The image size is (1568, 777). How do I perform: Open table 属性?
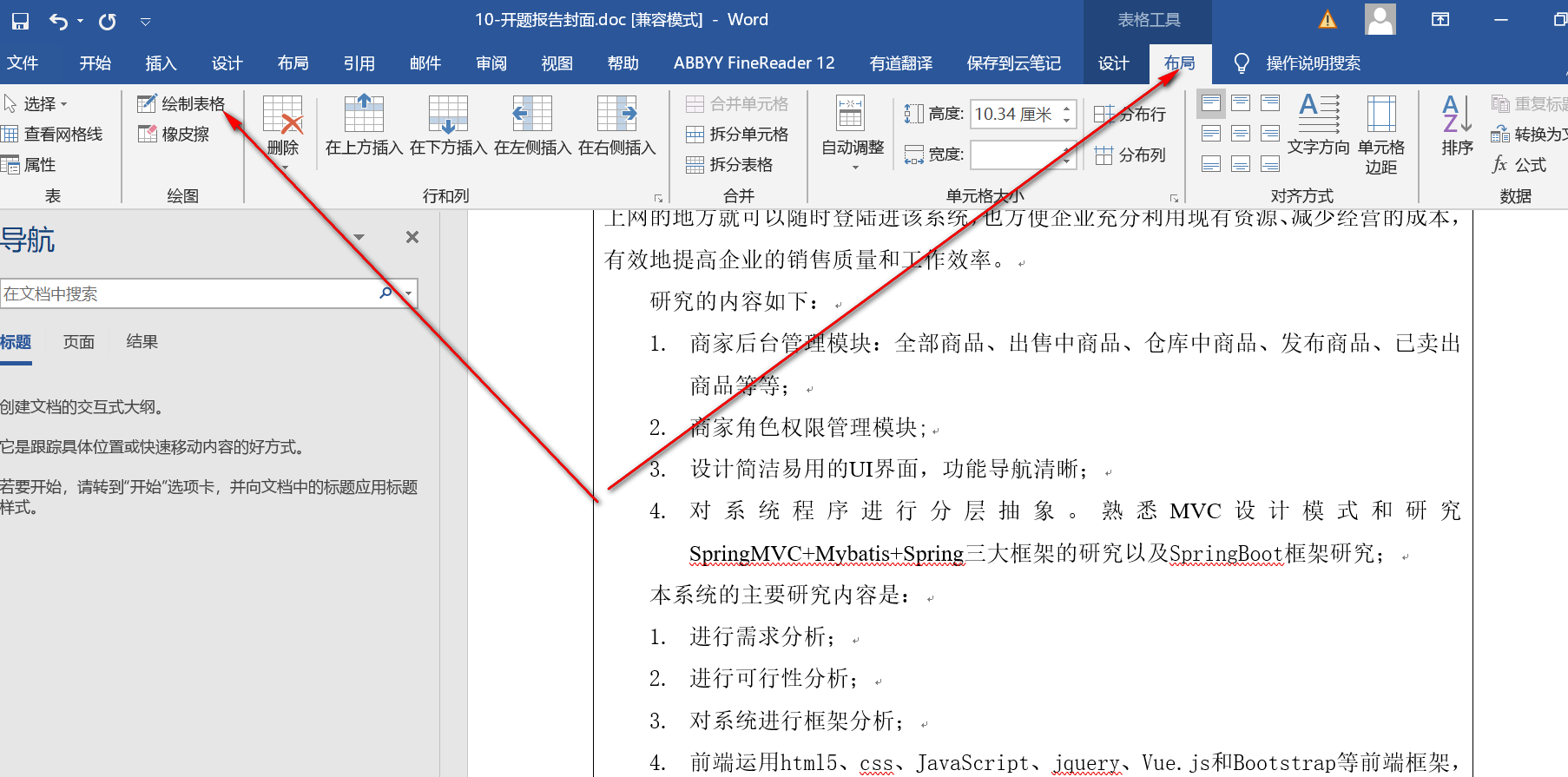(x=30, y=165)
